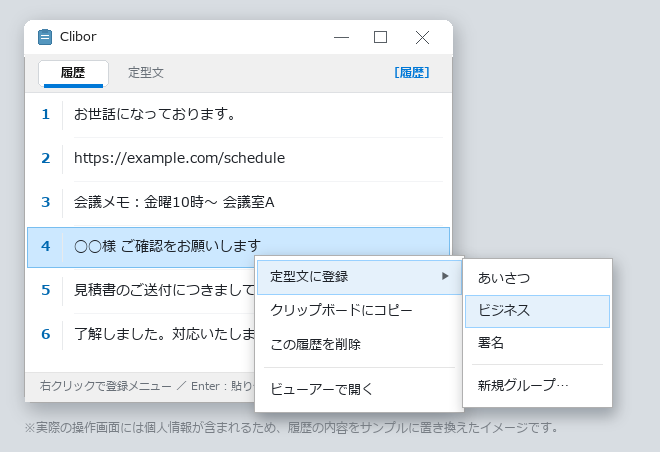Choose クリップボードにコピー from context menu
Viewport: 660px width, 452px height.
359,311
